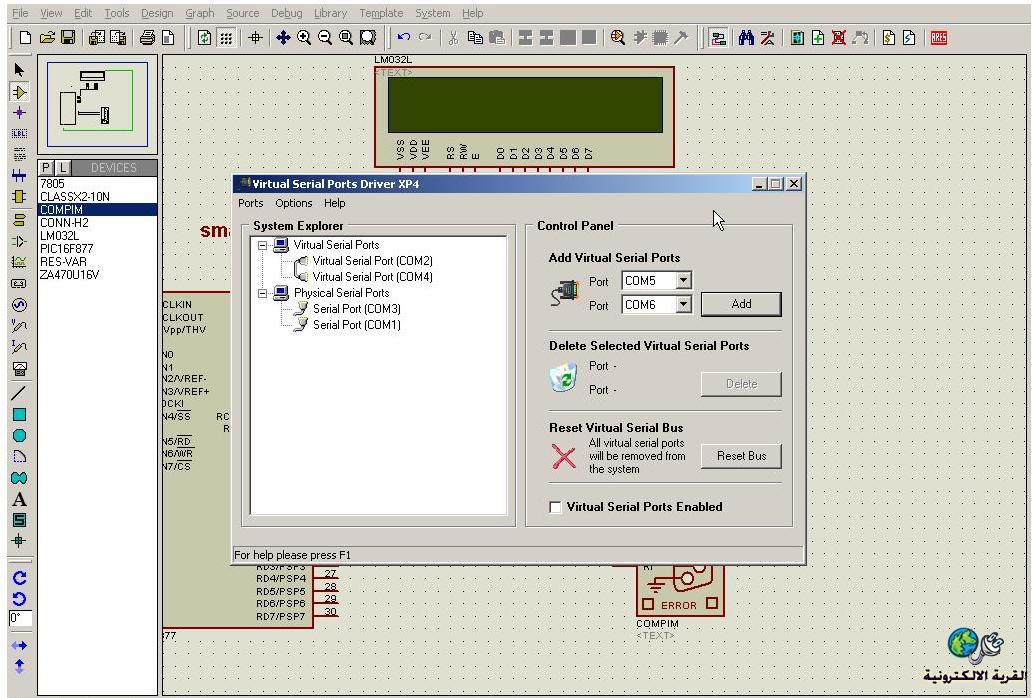Click the horizontal X-Mirror arrows icon
Screen dimensions: 1033x698
pos(19,646)
